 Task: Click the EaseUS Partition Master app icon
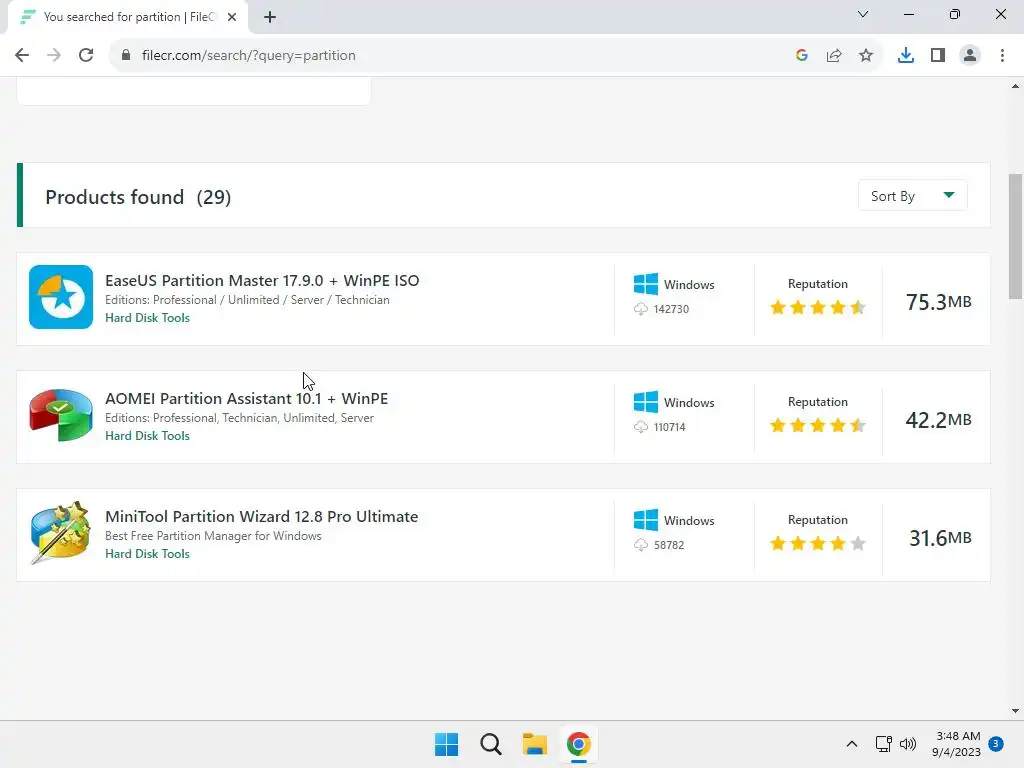coord(61,297)
